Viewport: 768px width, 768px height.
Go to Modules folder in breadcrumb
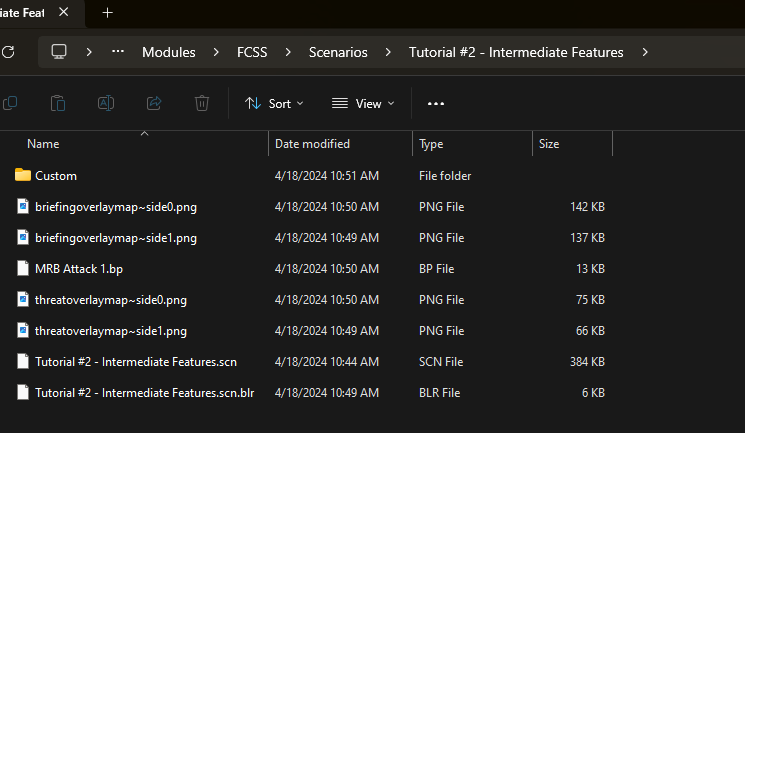[169, 52]
